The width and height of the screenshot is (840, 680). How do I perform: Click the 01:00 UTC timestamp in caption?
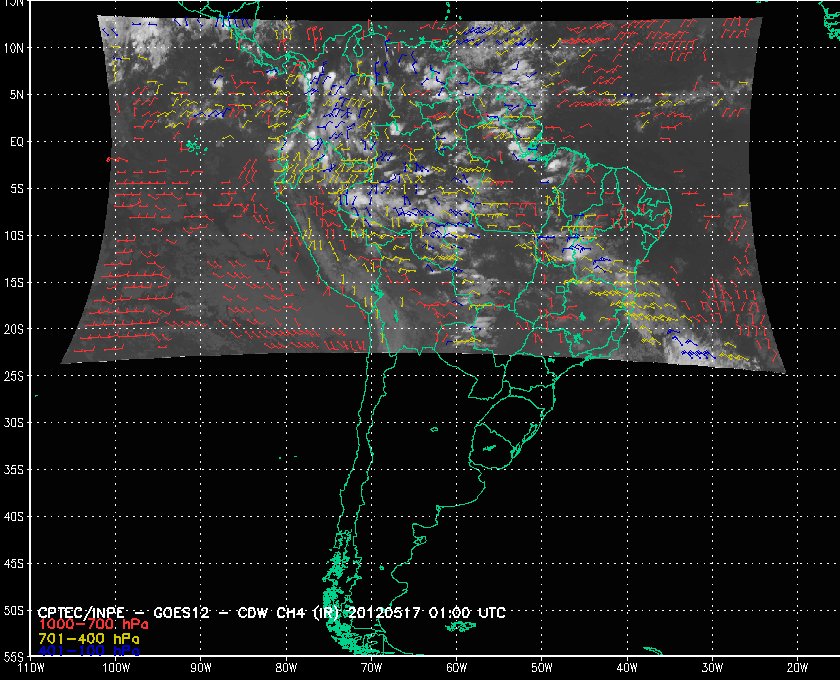[467, 612]
